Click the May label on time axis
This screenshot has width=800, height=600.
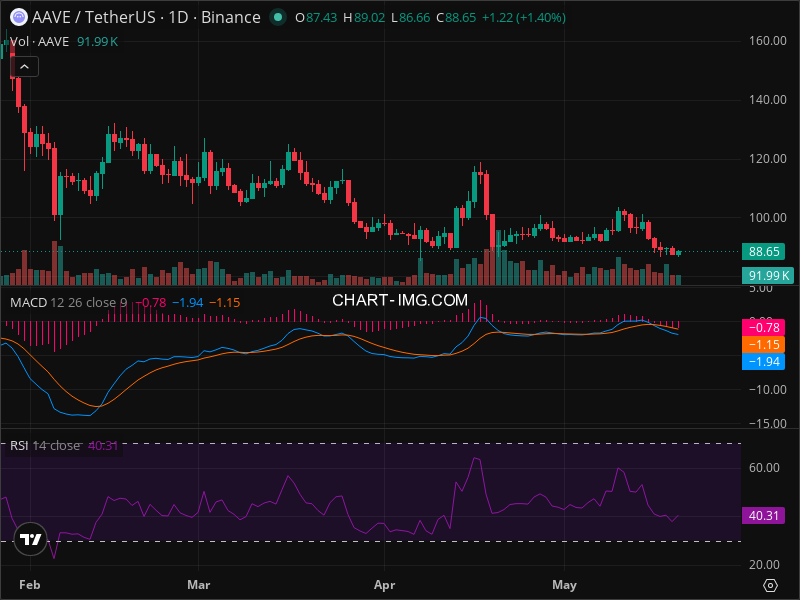(564, 585)
